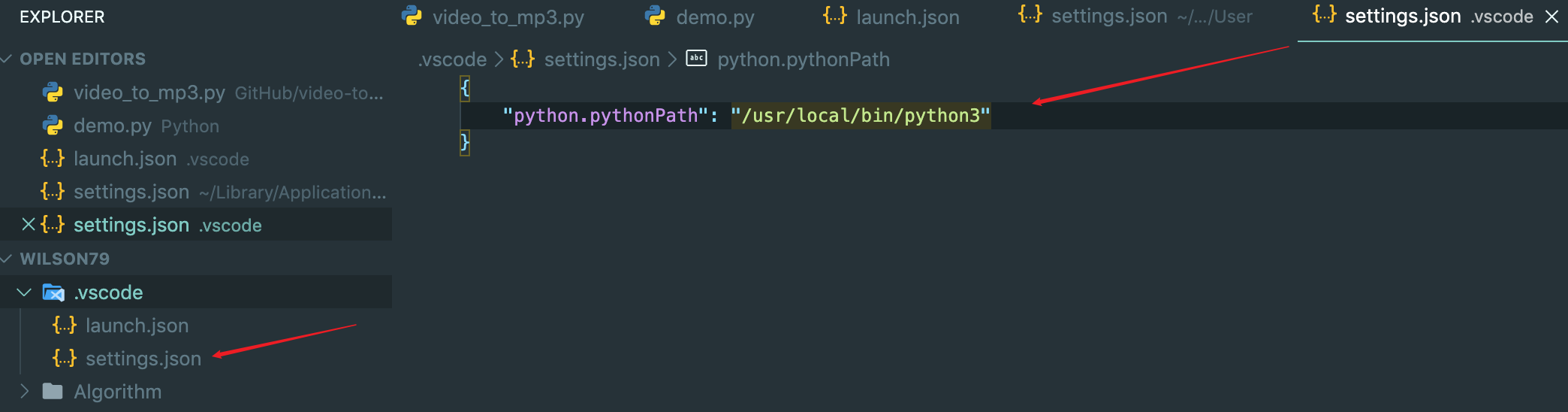Expand the Algorithm folder chevron
1568x412 pixels.
pyautogui.click(x=24, y=392)
